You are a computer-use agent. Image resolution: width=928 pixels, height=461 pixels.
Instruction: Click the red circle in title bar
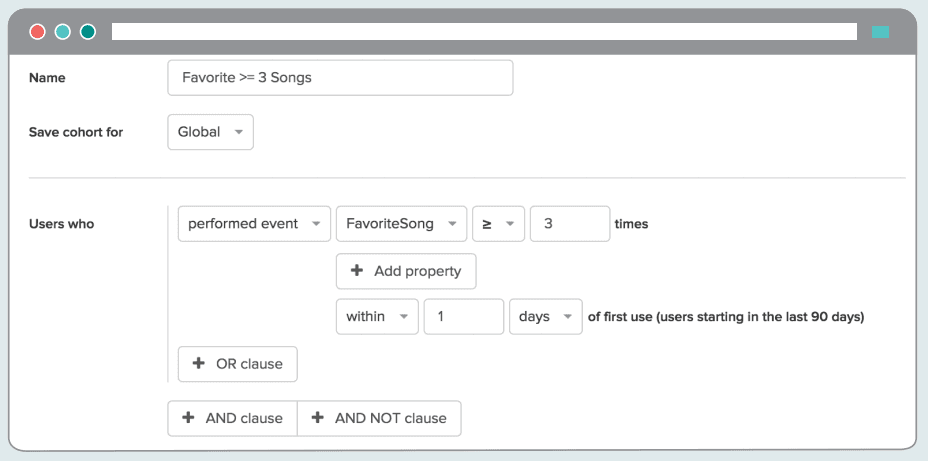pyautogui.click(x=38, y=32)
